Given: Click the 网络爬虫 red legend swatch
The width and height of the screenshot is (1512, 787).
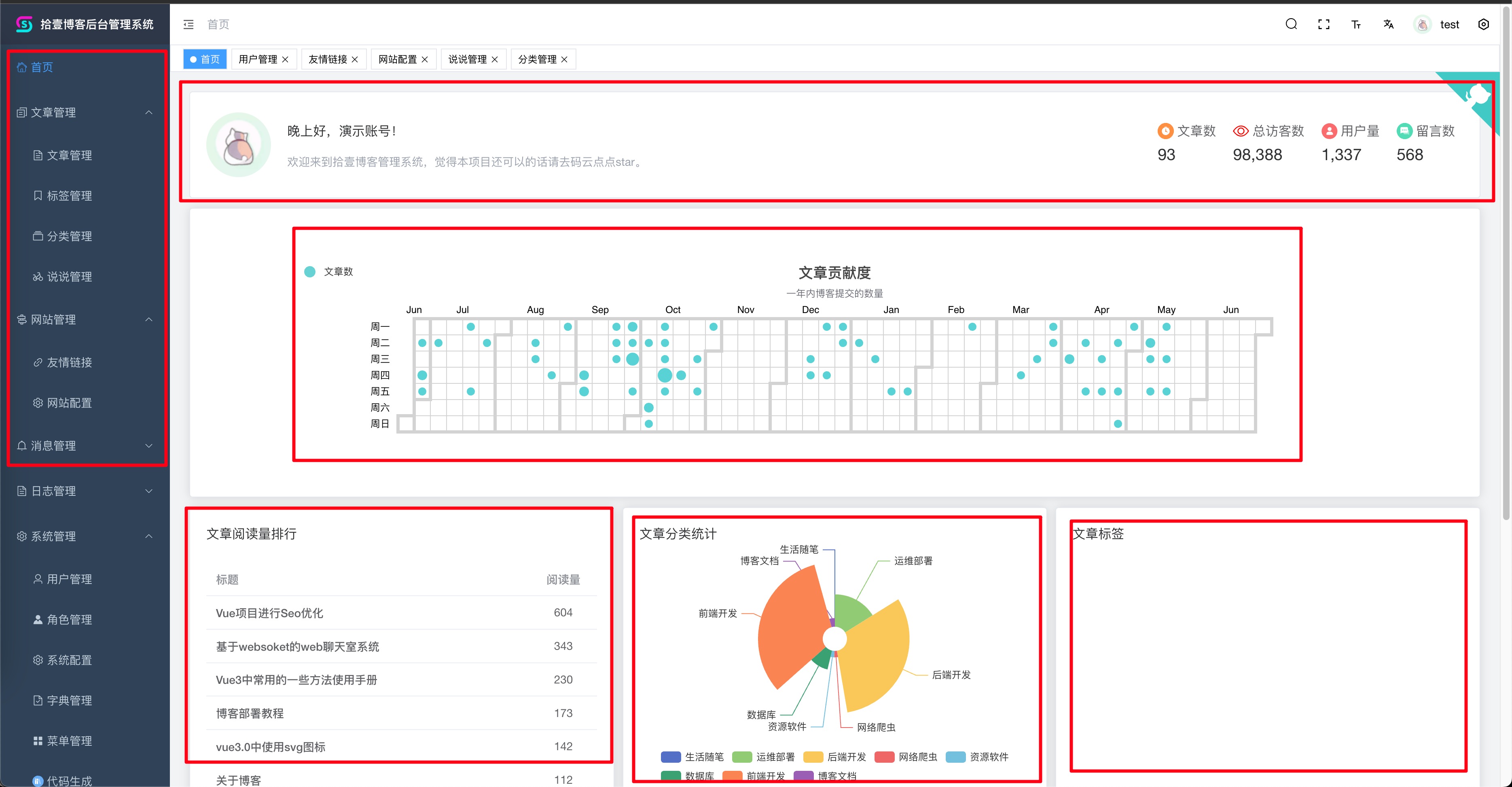Looking at the screenshot, I should [x=884, y=757].
